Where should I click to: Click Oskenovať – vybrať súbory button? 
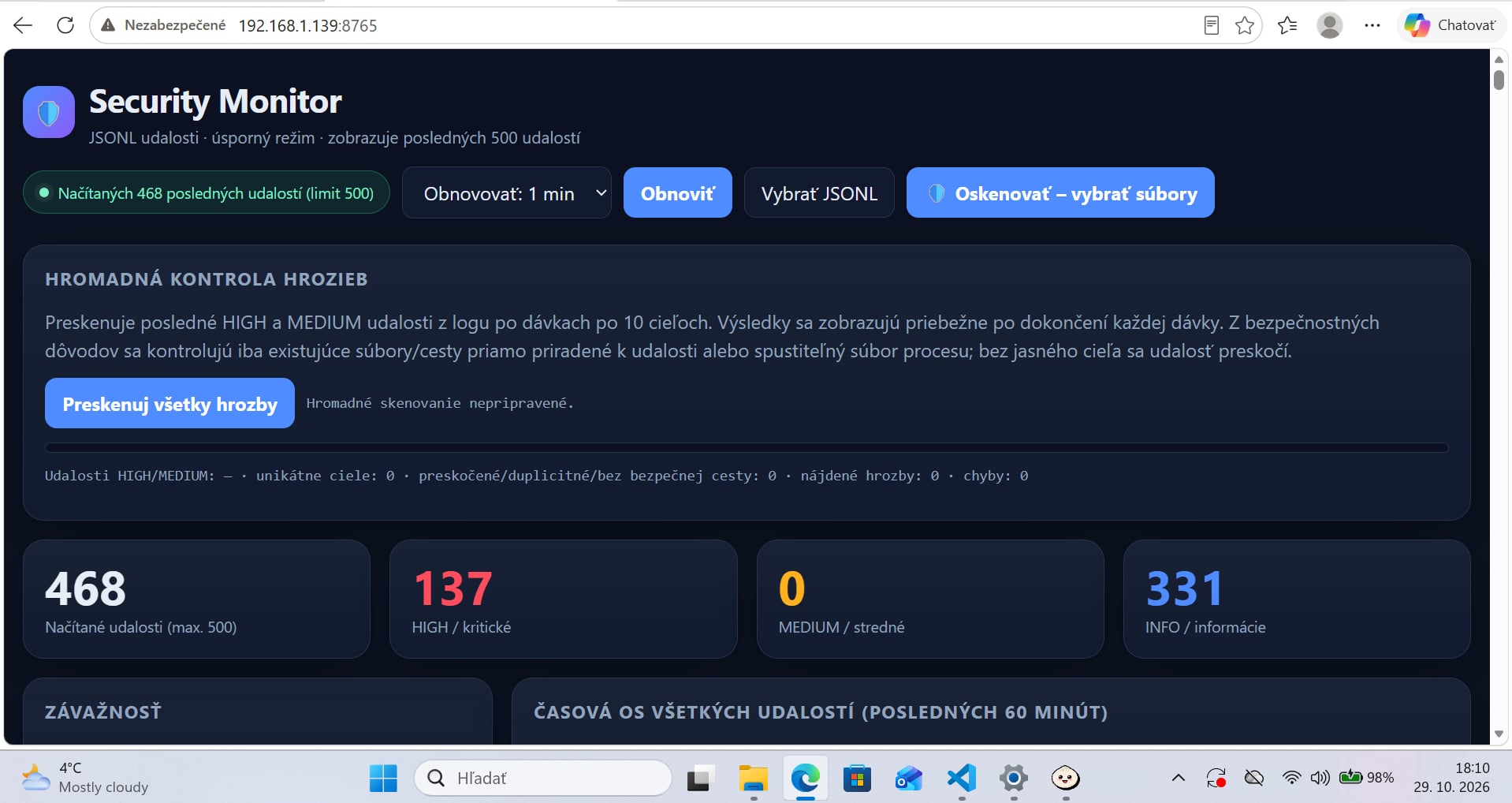pyautogui.click(x=1060, y=193)
